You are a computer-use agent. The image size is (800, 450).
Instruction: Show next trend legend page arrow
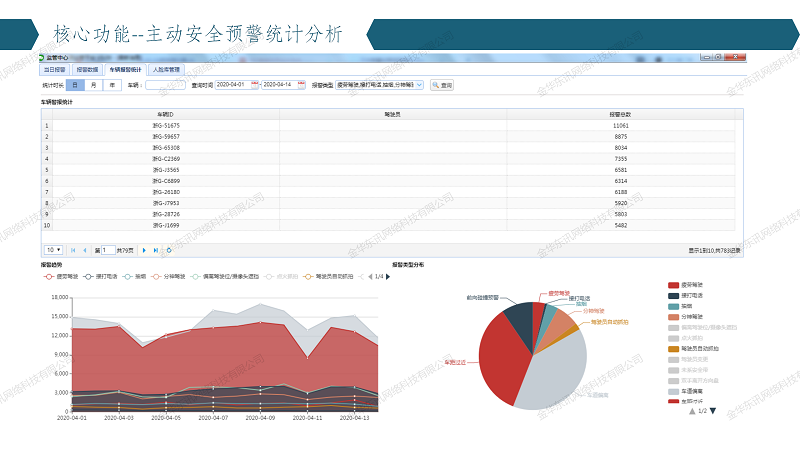387,275
